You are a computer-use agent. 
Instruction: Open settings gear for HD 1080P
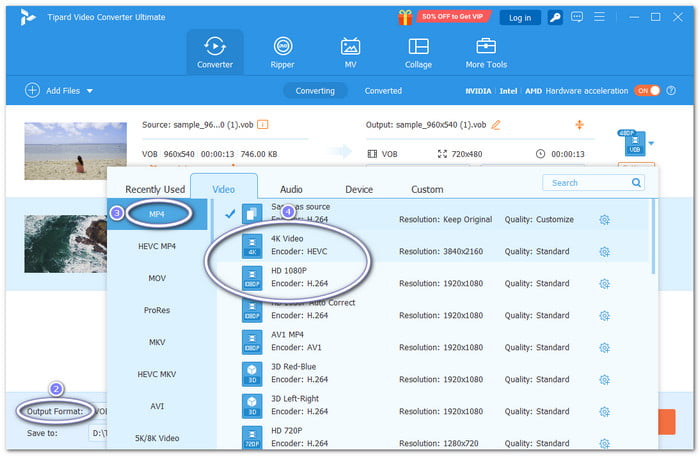point(604,284)
